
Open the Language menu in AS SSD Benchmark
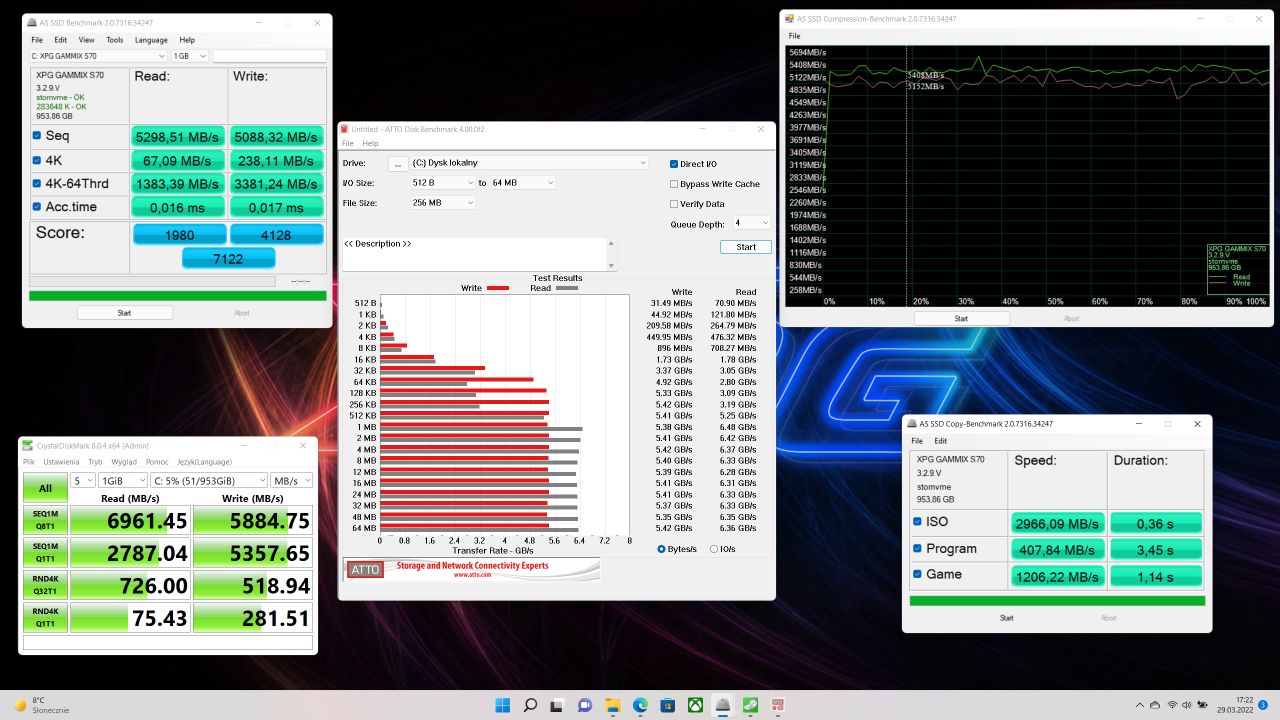151,40
